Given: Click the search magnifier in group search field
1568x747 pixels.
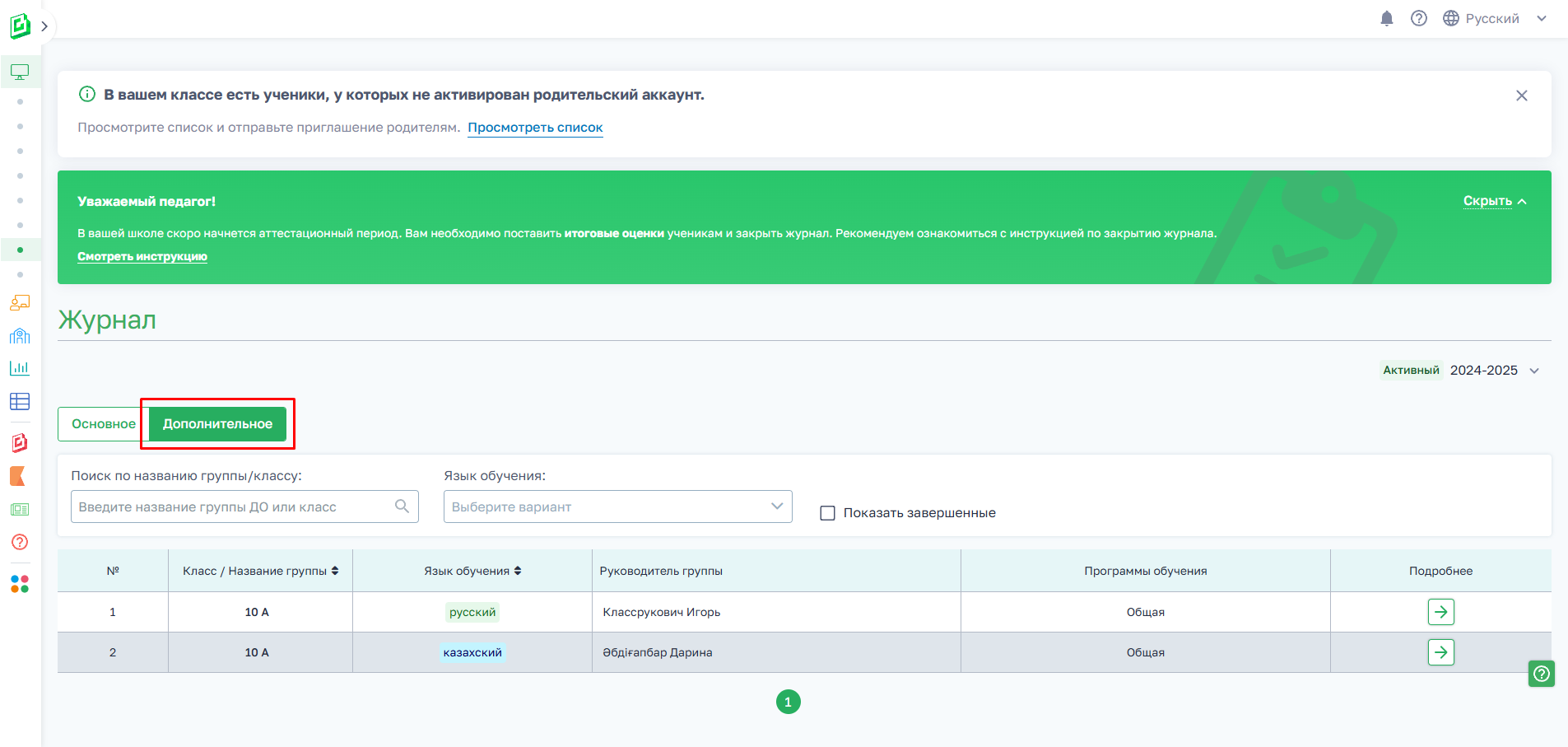Looking at the screenshot, I should pyautogui.click(x=402, y=507).
